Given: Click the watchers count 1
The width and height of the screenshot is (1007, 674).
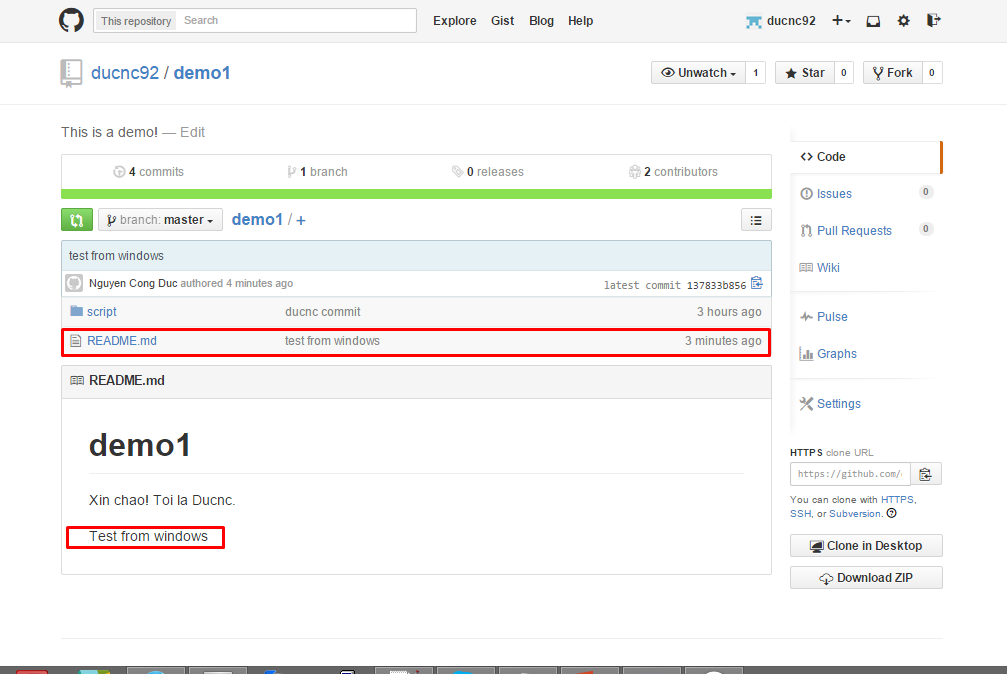Looking at the screenshot, I should pyautogui.click(x=755, y=73).
